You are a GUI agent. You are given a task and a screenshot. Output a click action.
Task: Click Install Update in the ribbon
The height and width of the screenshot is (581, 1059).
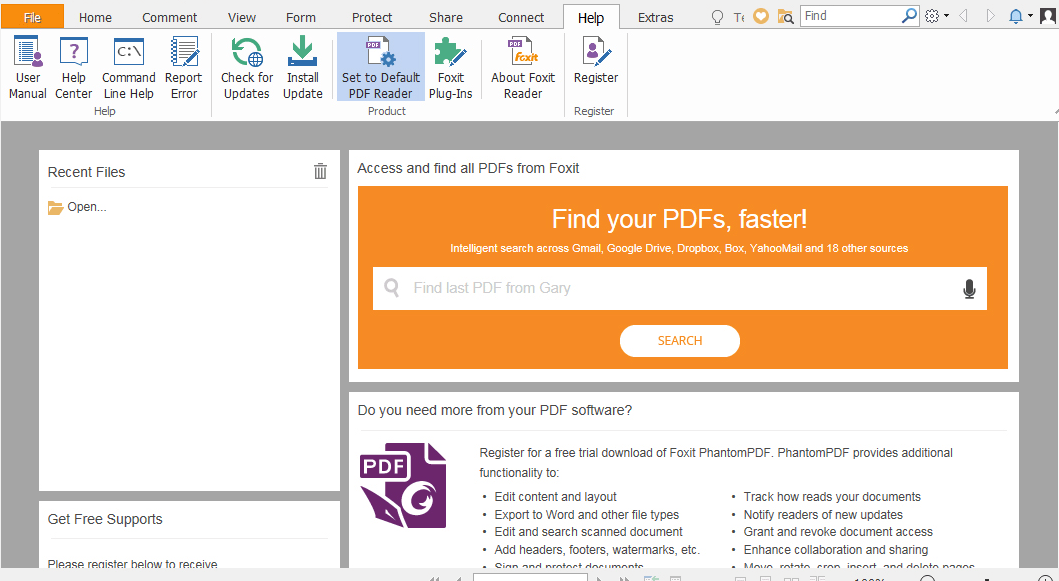pos(302,67)
